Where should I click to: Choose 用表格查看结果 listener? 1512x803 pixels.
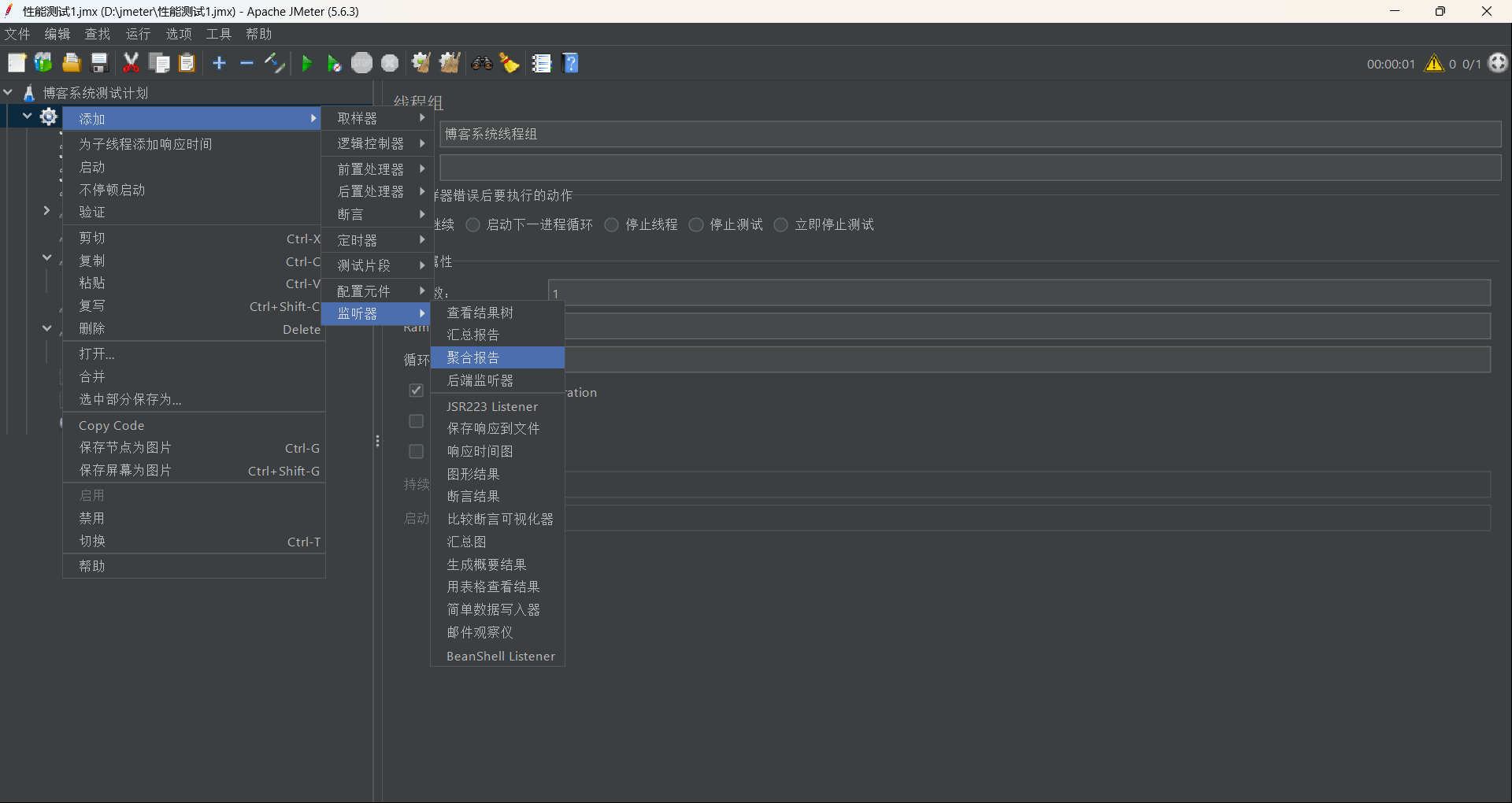coord(498,587)
